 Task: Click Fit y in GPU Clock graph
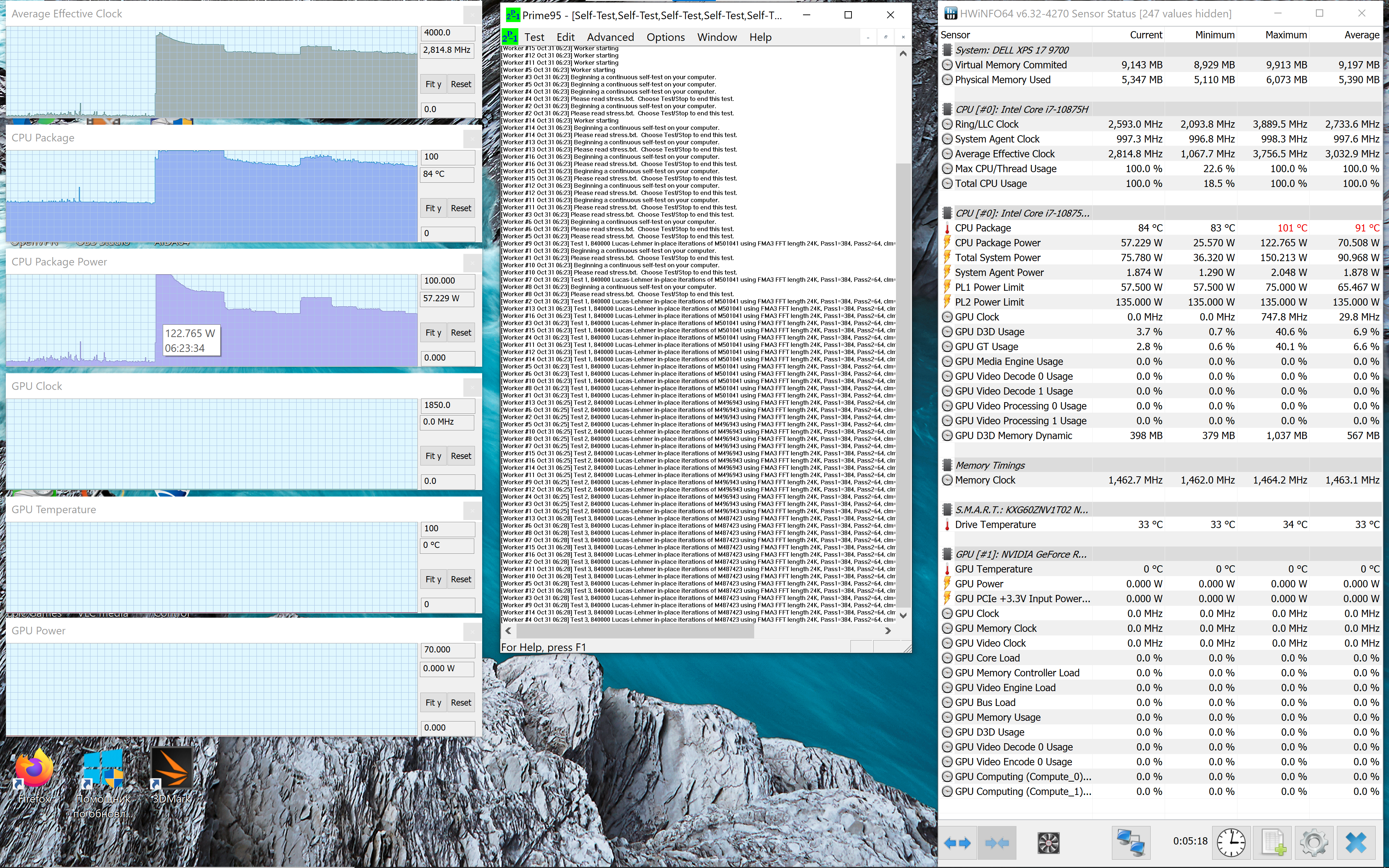pos(433,456)
